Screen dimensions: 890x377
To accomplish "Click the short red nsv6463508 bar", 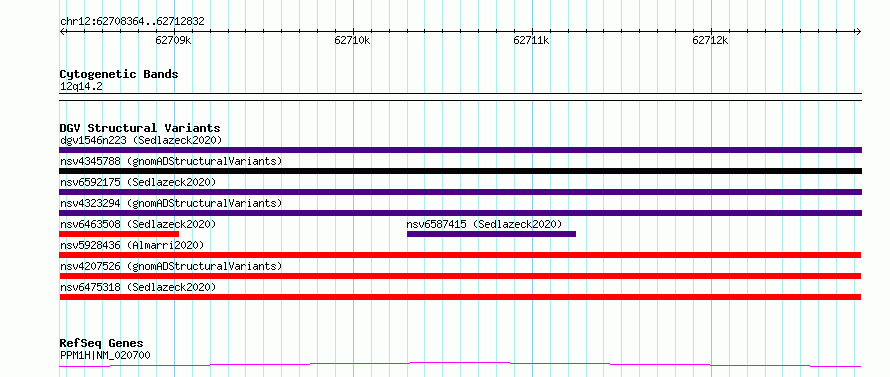I will pyautogui.click(x=119, y=234).
